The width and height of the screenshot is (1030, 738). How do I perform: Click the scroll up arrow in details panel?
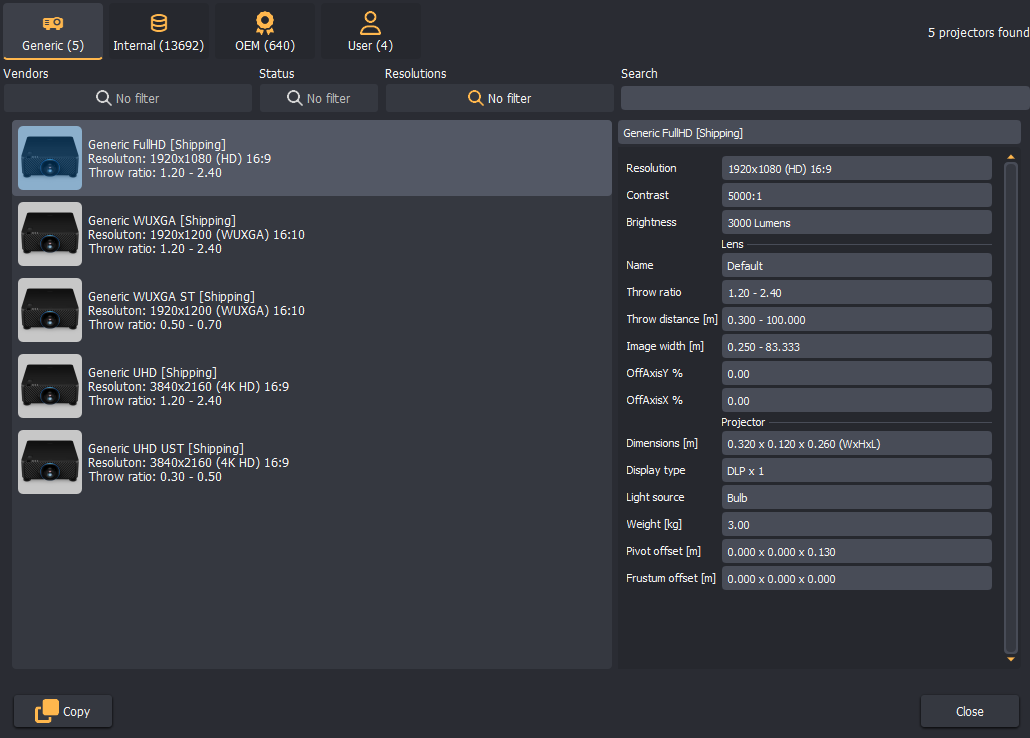click(1011, 157)
